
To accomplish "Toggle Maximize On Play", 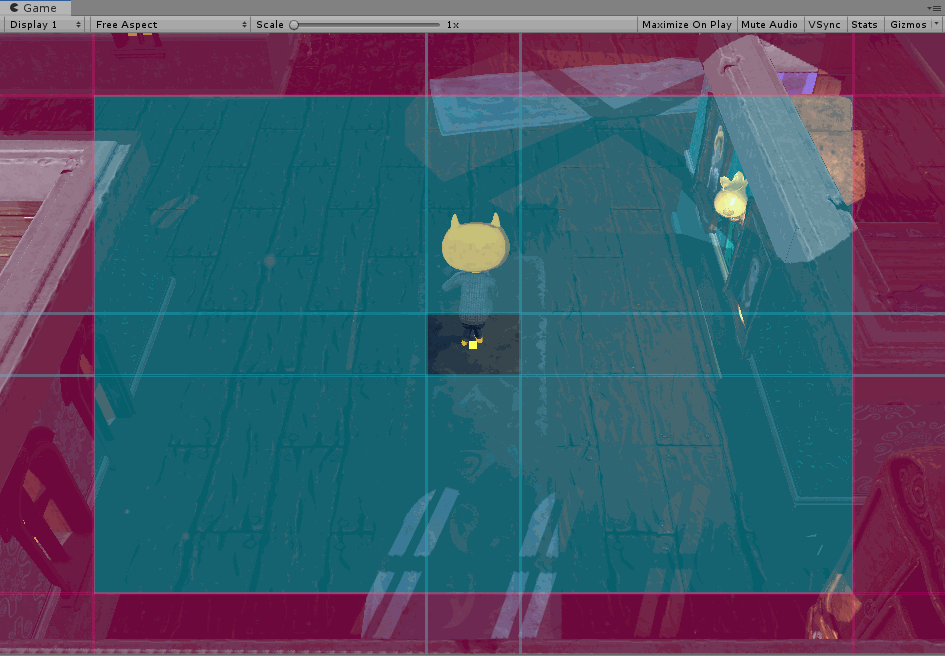I will [x=686, y=25].
